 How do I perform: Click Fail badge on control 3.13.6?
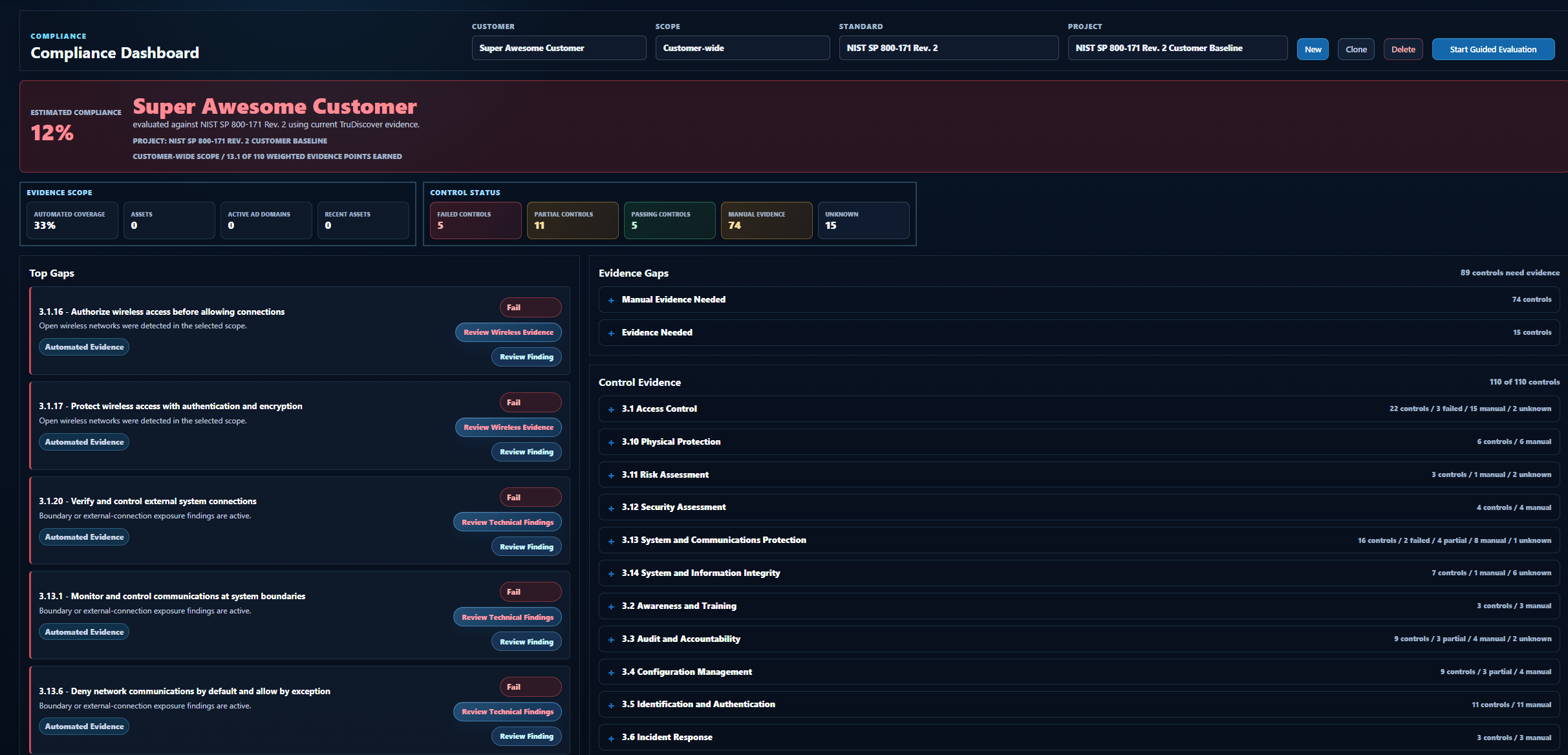coord(531,687)
